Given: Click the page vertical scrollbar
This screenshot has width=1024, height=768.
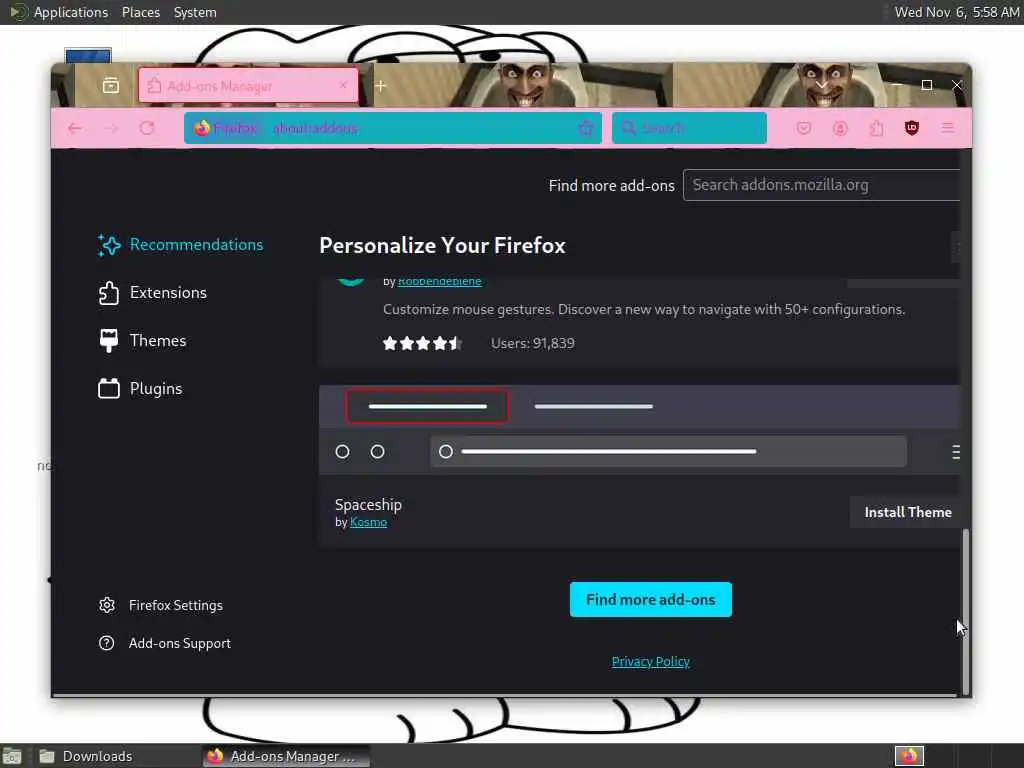Looking at the screenshot, I should point(965,611).
